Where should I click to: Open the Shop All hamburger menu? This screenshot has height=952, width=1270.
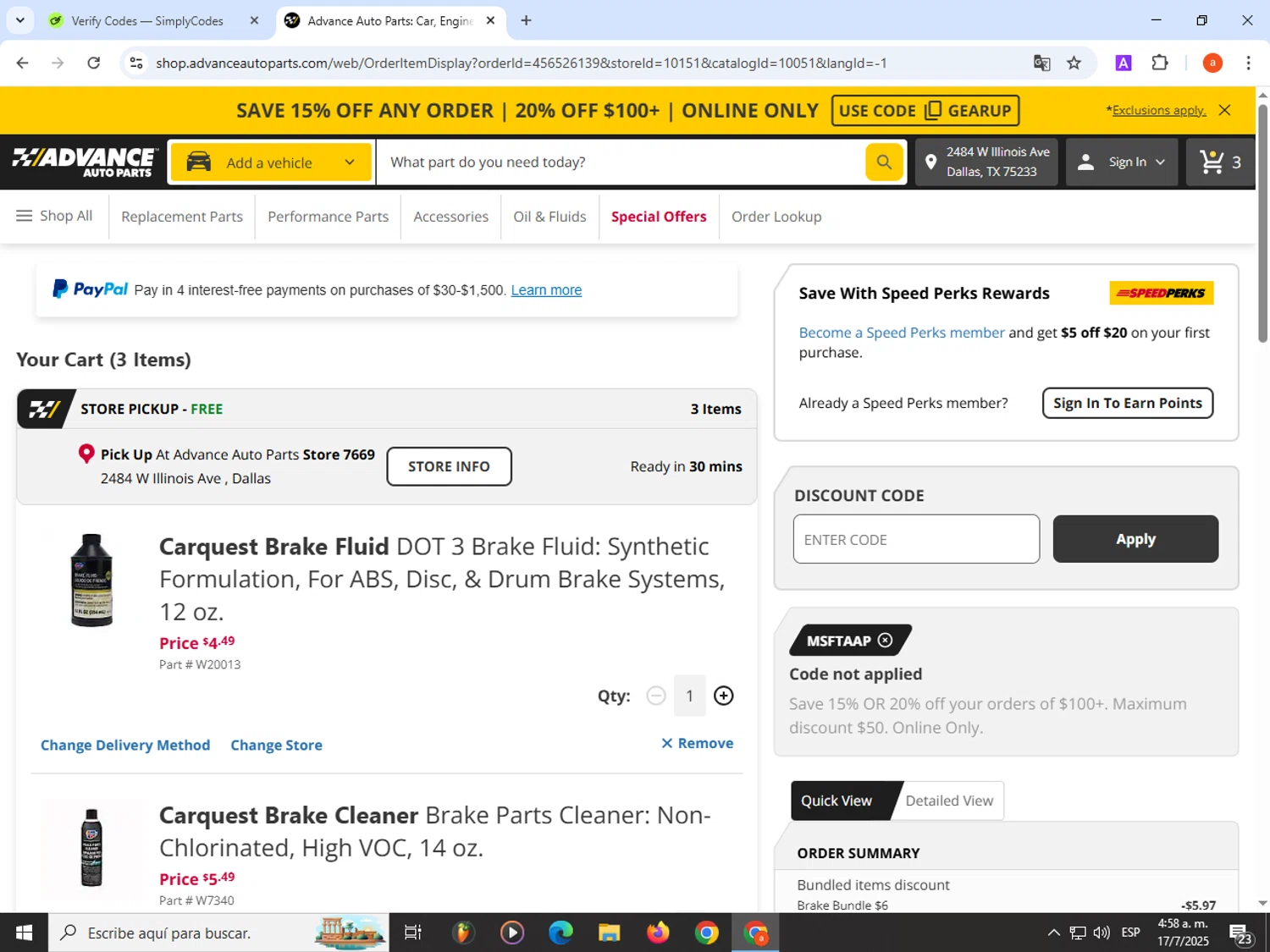(x=54, y=216)
